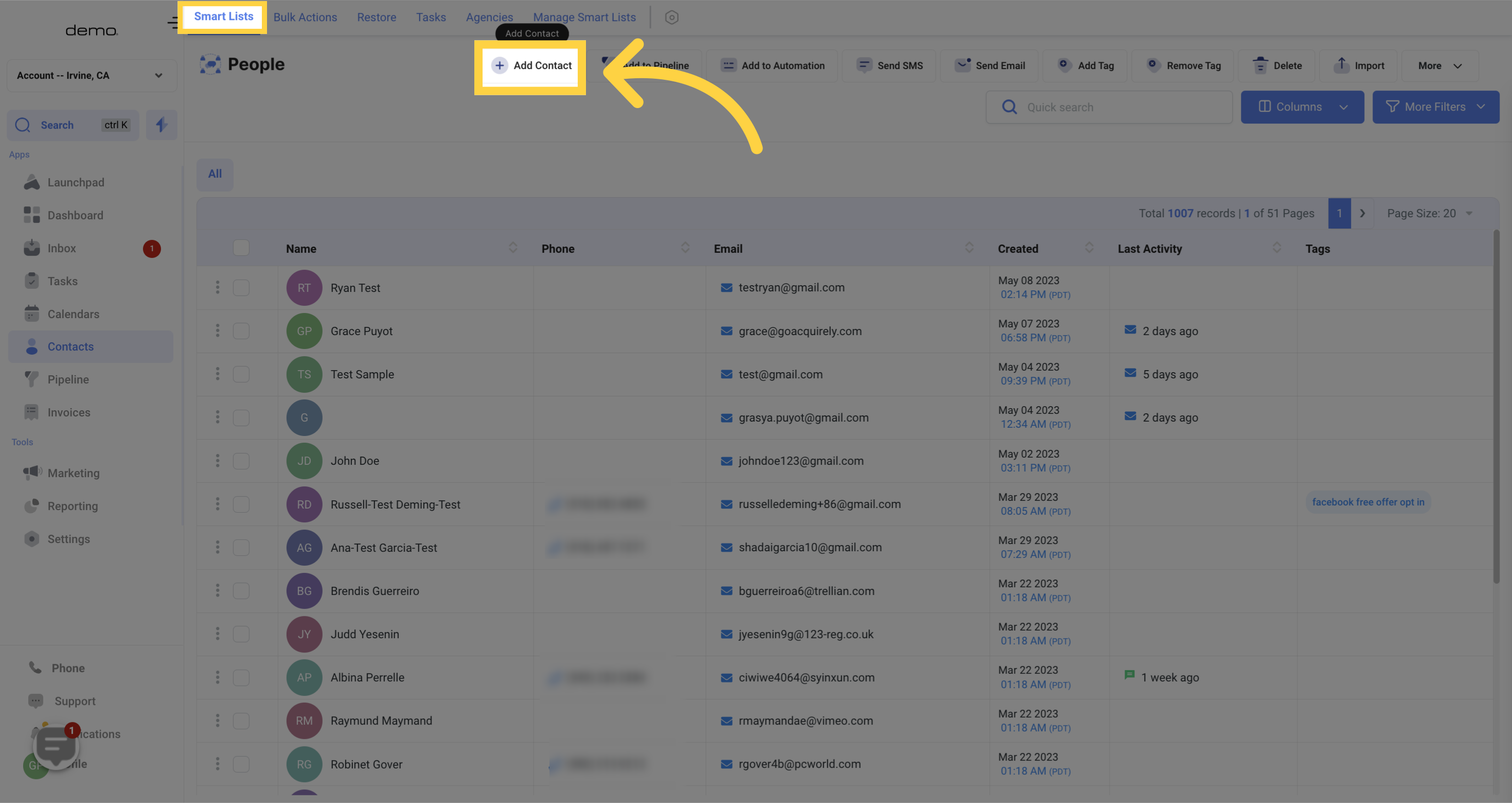Open the More Filters dropdown
The width and height of the screenshot is (1512, 803).
pyautogui.click(x=1435, y=107)
